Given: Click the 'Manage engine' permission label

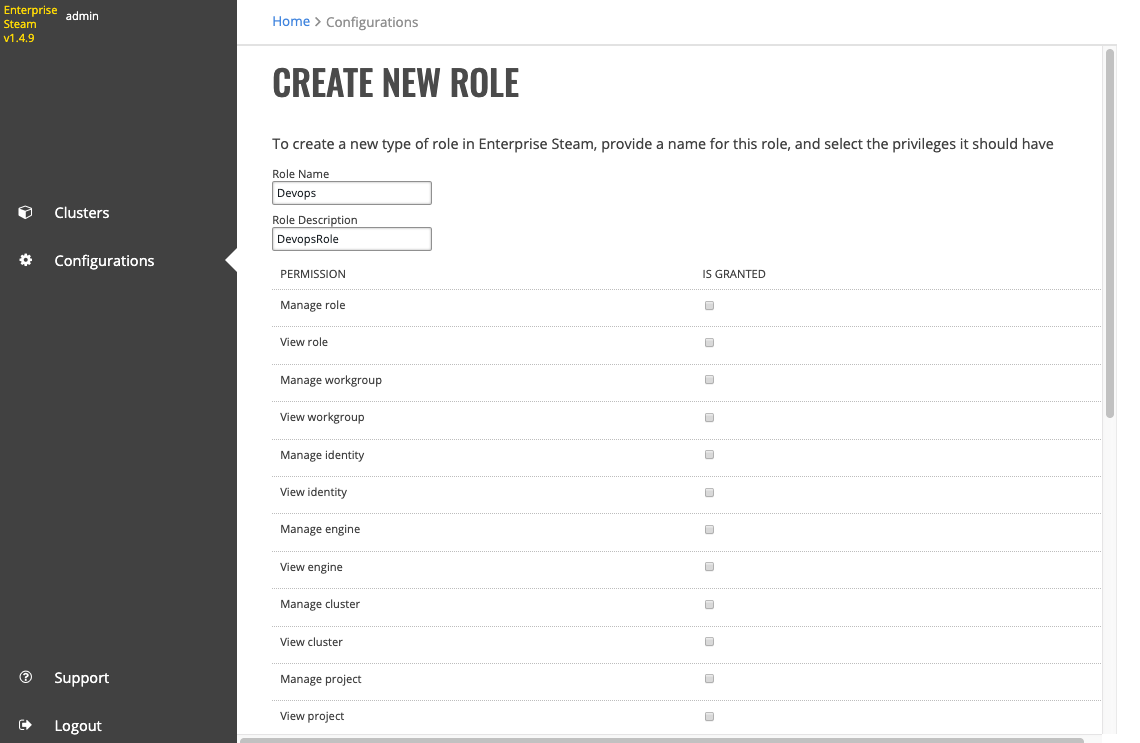Looking at the screenshot, I should [x=320, y=529].
